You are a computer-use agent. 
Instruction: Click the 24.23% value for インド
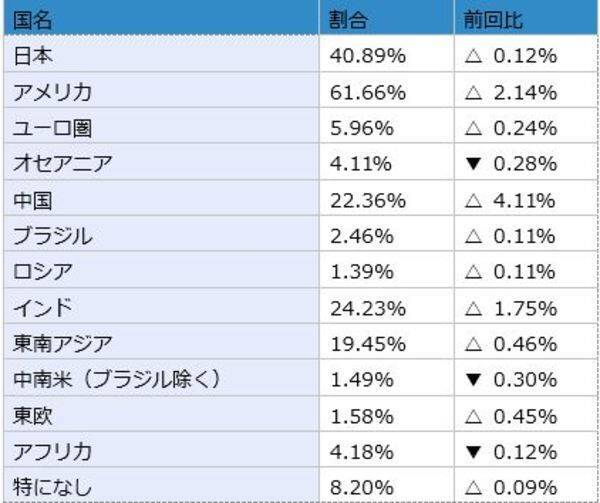367,308
